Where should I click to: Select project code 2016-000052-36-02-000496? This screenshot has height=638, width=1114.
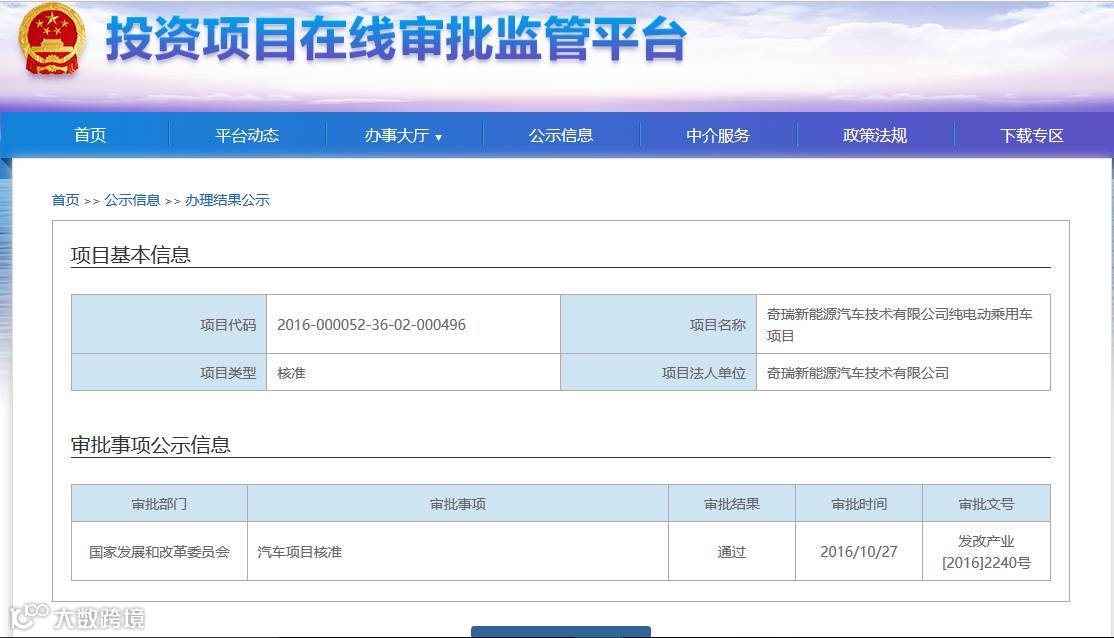[x=372, y=325]
